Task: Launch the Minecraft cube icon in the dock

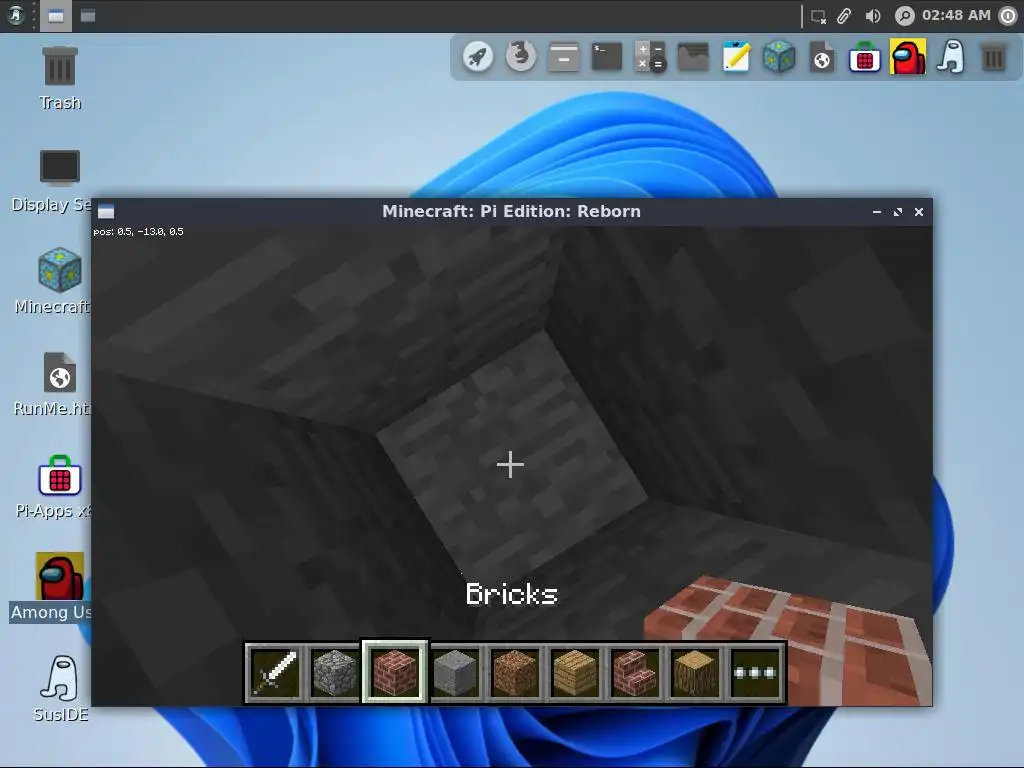Action: (779, 57)
